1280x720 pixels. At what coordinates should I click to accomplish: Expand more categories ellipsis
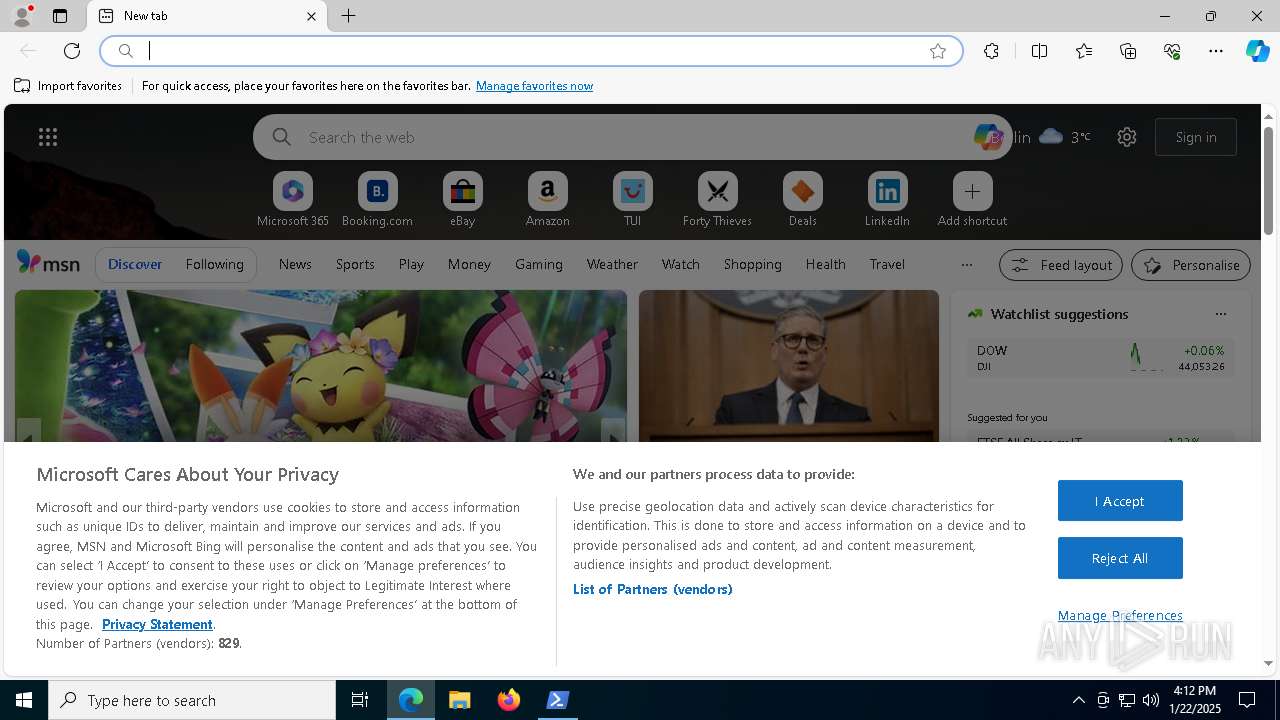966,265
